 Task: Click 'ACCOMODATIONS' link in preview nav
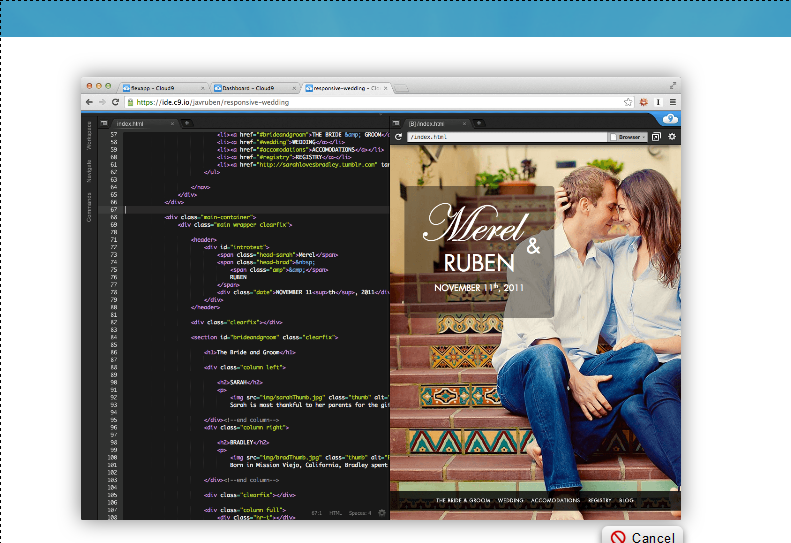555,501
